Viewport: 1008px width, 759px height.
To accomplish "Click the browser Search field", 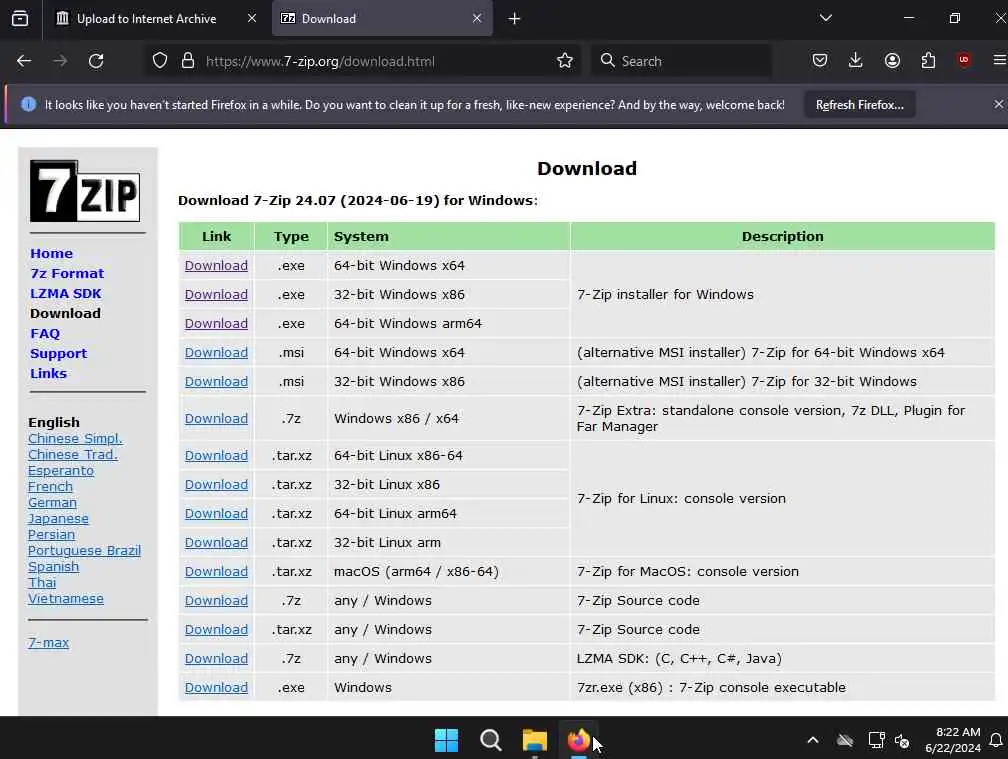I will (x=681, y=61).
